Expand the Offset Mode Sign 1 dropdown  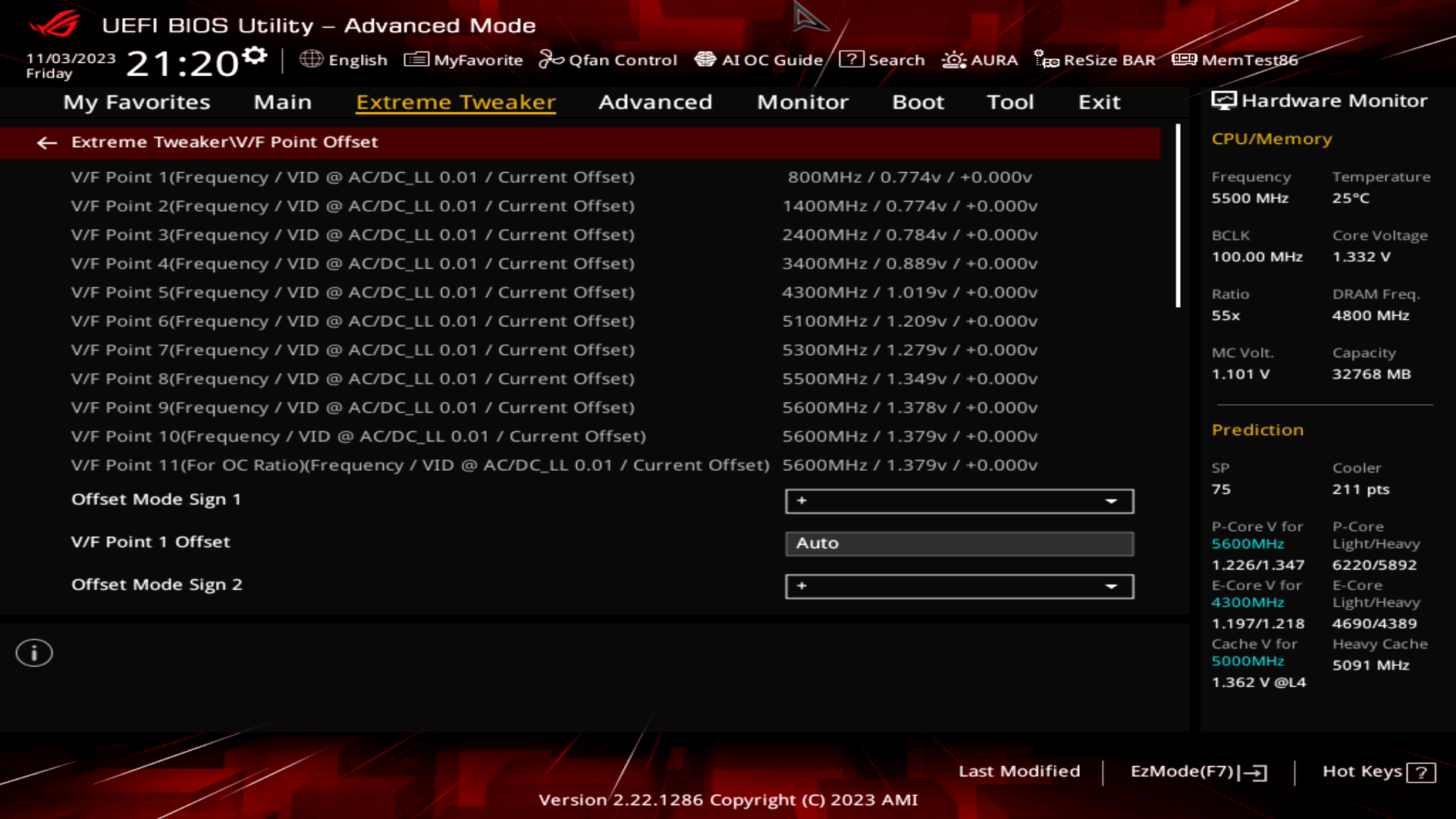(959, 500)
